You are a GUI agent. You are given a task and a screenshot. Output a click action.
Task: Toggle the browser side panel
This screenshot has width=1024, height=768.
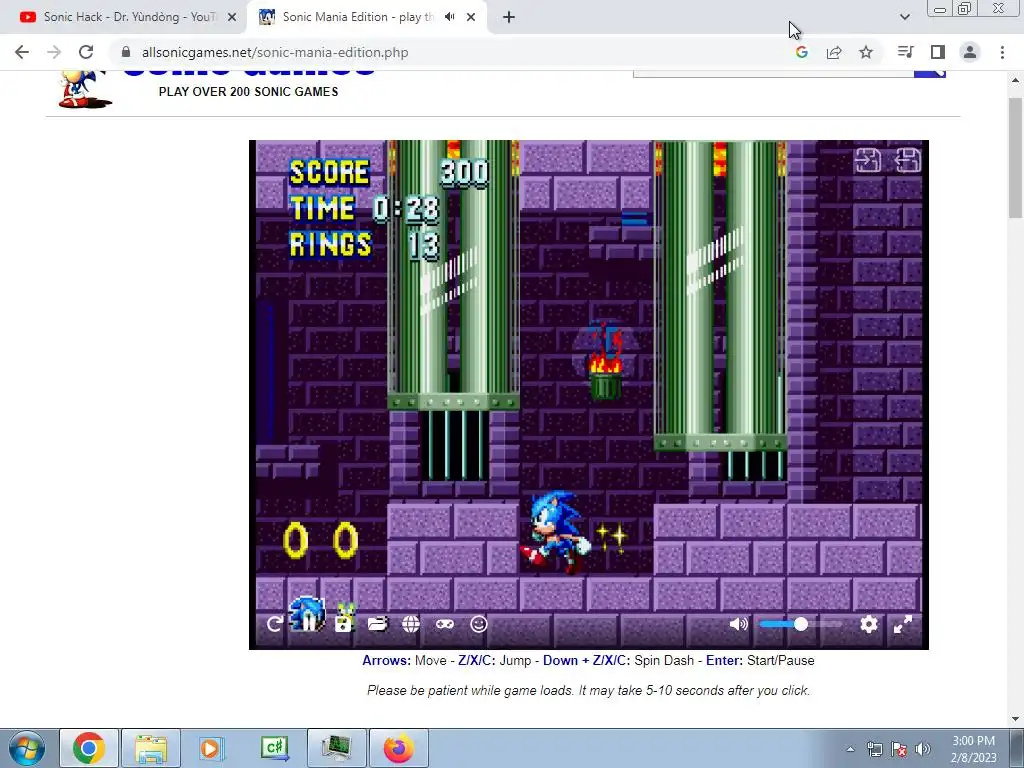coord(938,52)
